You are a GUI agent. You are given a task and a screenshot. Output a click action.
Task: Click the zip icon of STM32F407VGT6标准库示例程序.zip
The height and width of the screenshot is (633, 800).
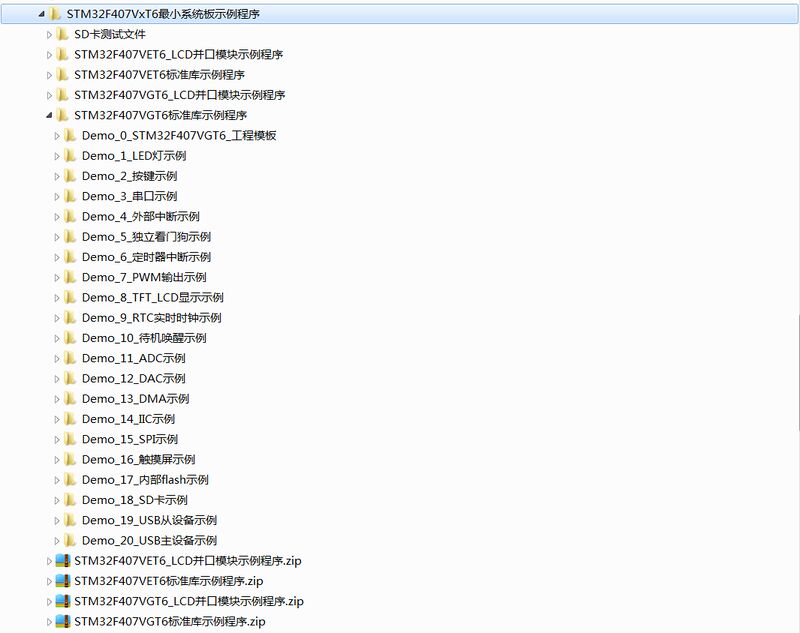click(63, 622)
